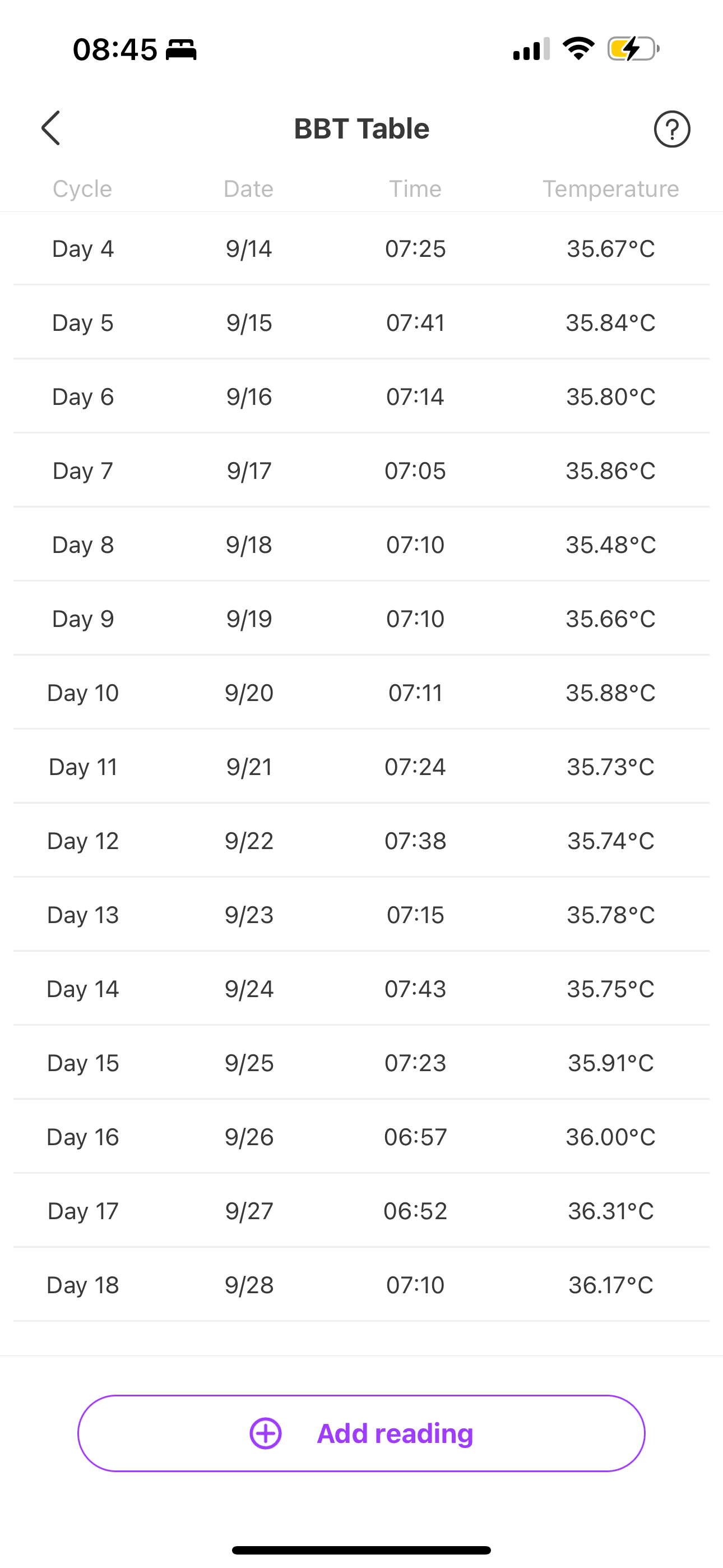723x1568 pixels.
Task: Tap the home indicator bar
Action: [x=361, y=1549]
